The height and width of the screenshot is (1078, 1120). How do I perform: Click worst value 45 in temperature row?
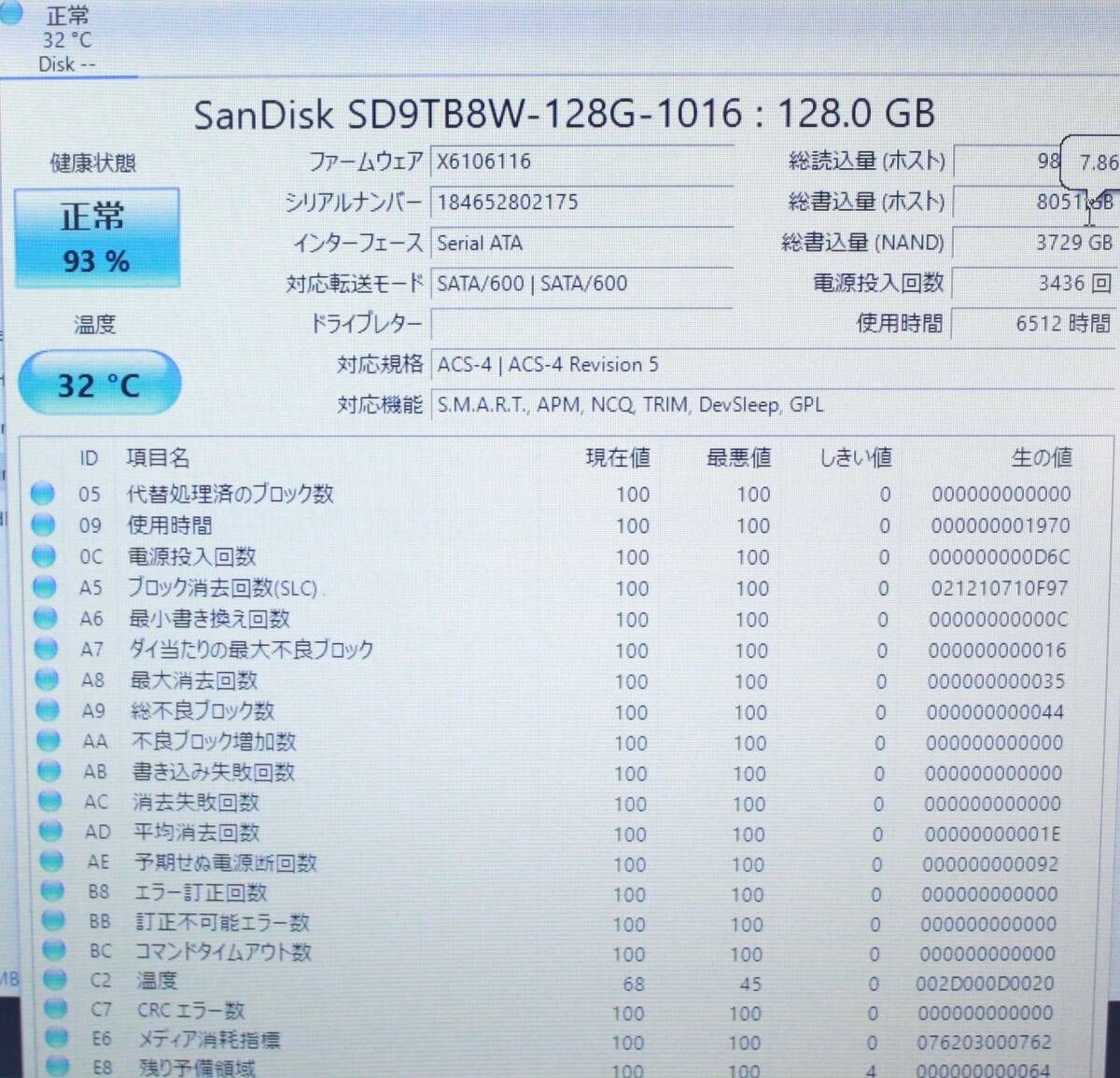[x=750, y=984]
